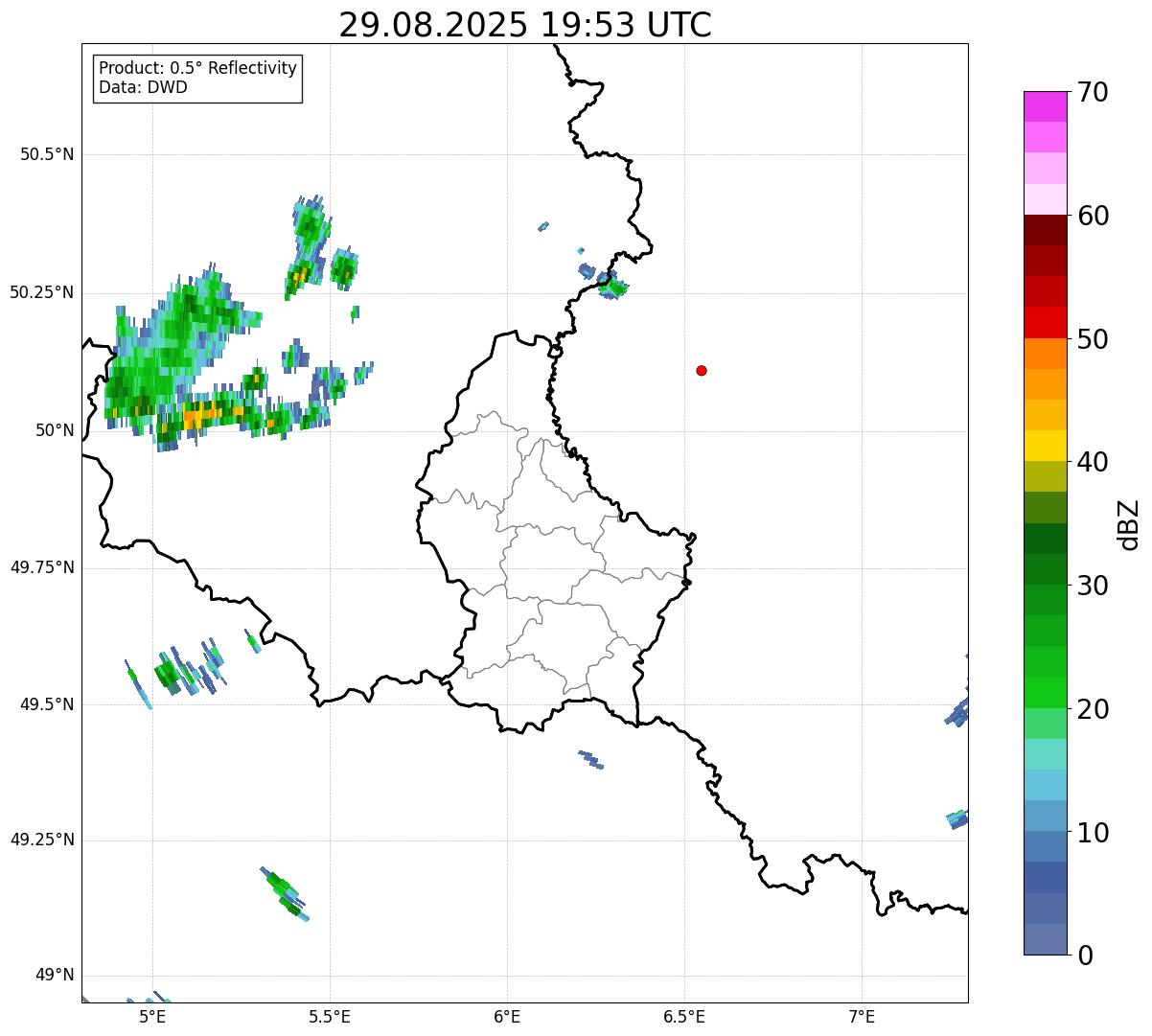Viewport: 1152px width, 1036px height.
Task: Click the echo on the border near 50.27°N
Action: pyautogui.click(x=606, y=281)
